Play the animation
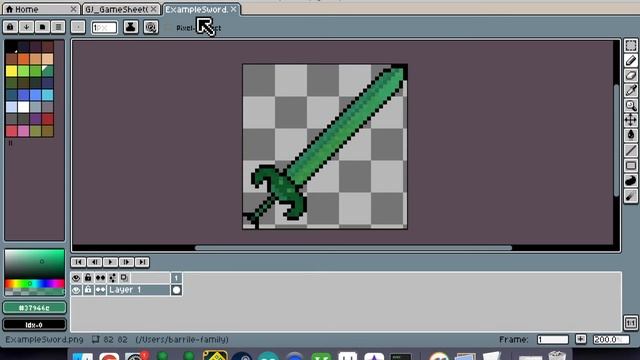640x360 pixels. [x=110, y=262]
